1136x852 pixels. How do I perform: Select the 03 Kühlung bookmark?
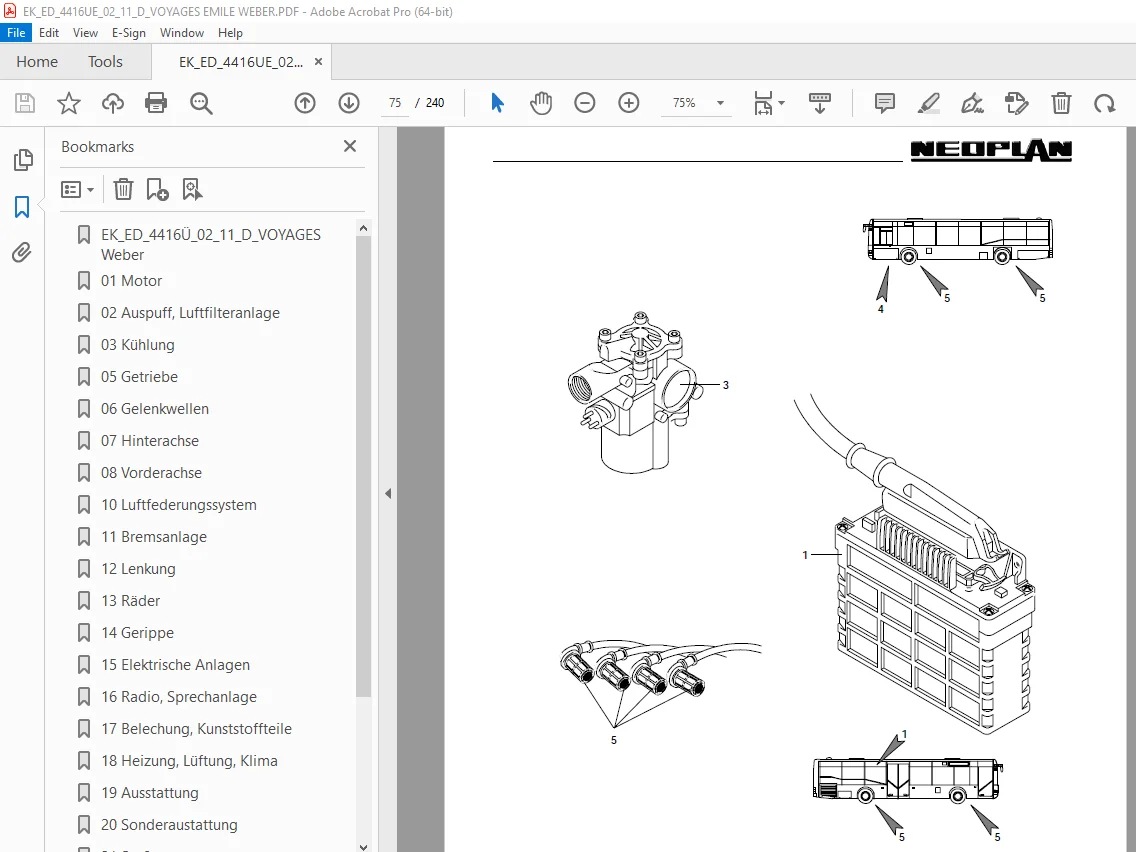tap(138, 344)
